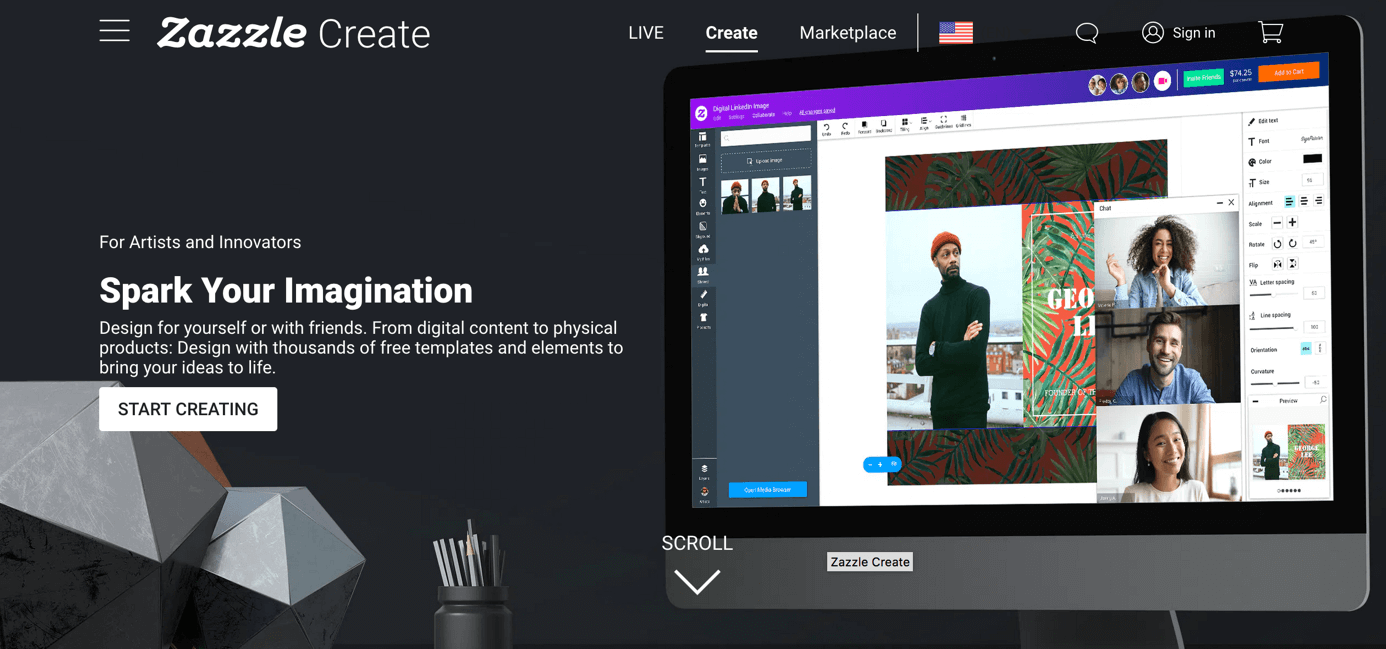
Task: Click the pink video camera button in mockup
Action: coord(1162,81)
